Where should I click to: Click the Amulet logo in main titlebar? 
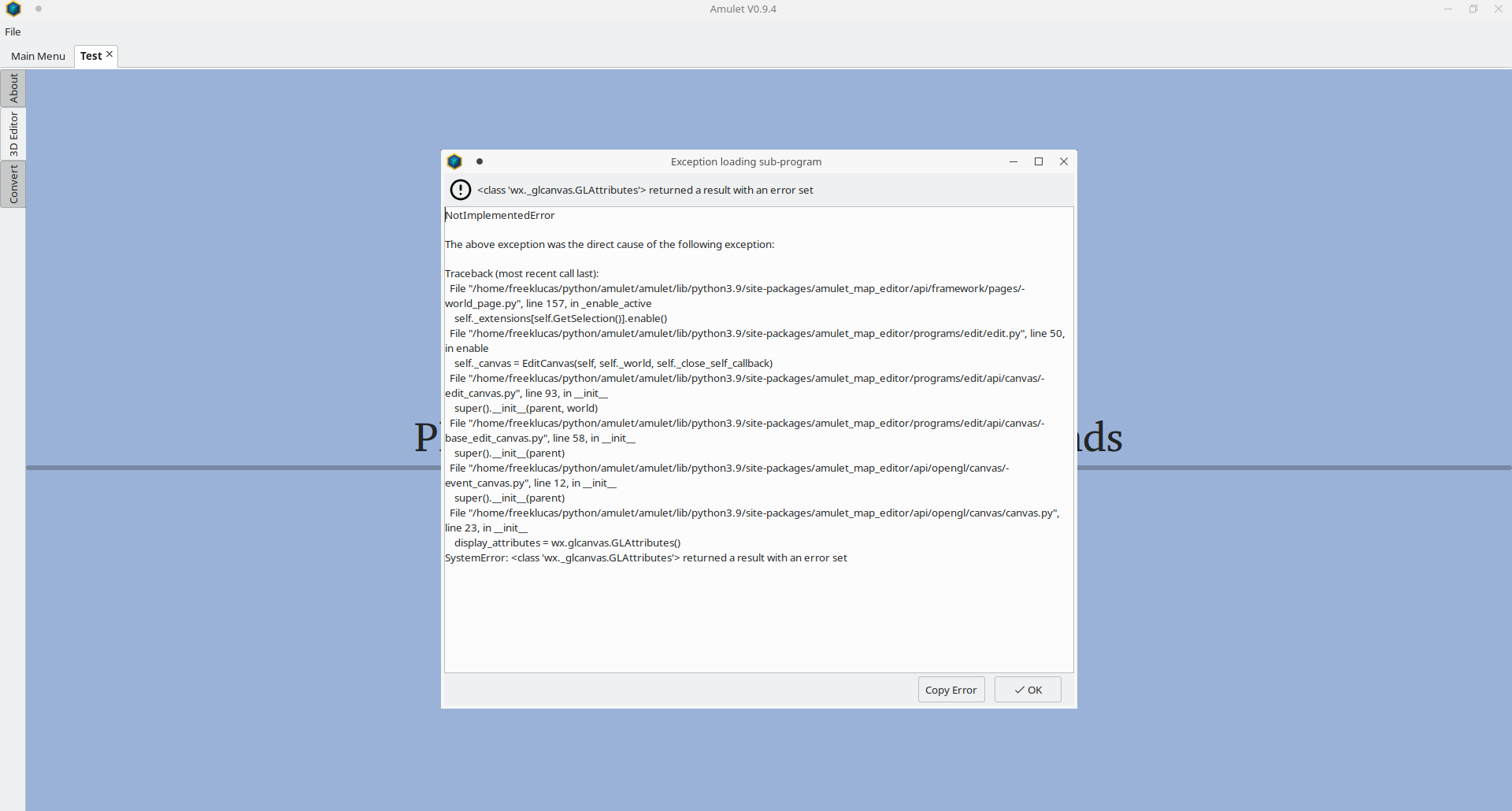13,9
